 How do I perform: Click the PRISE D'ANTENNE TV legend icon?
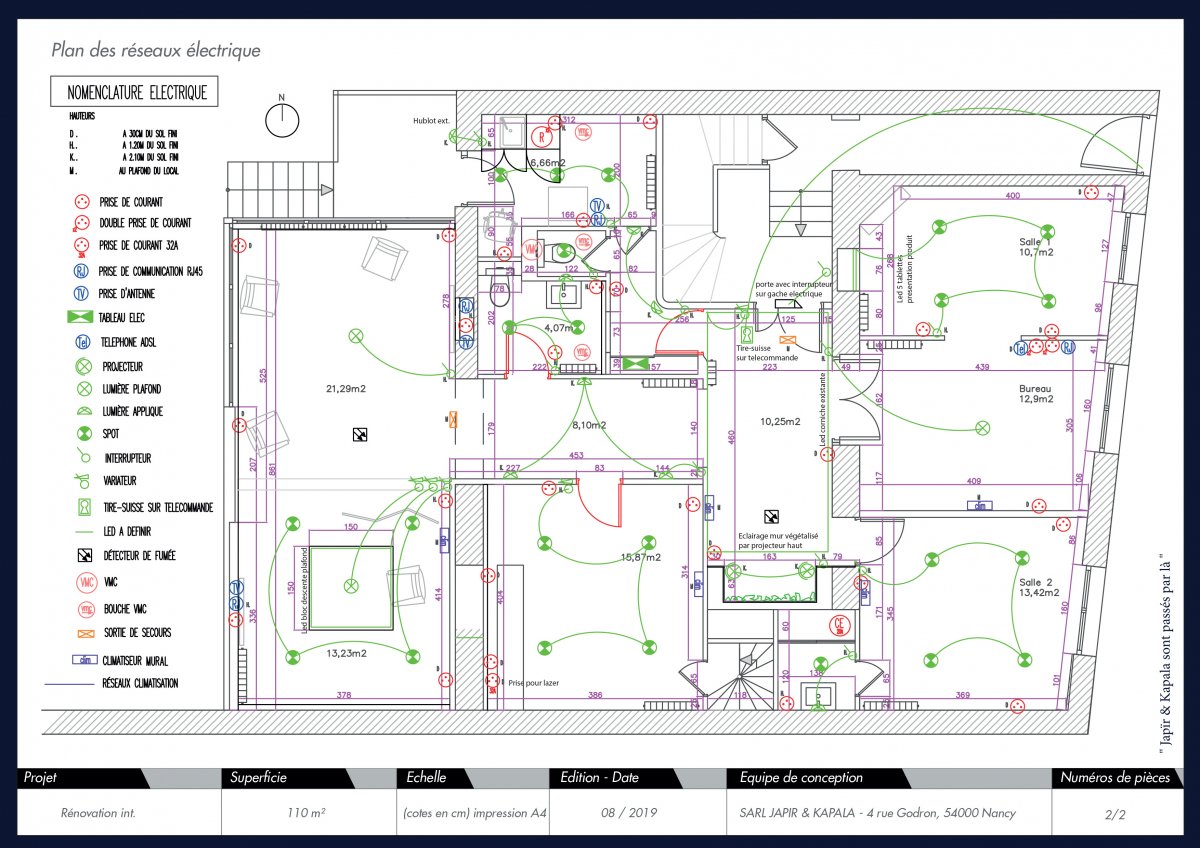click(x=81, y=294)
